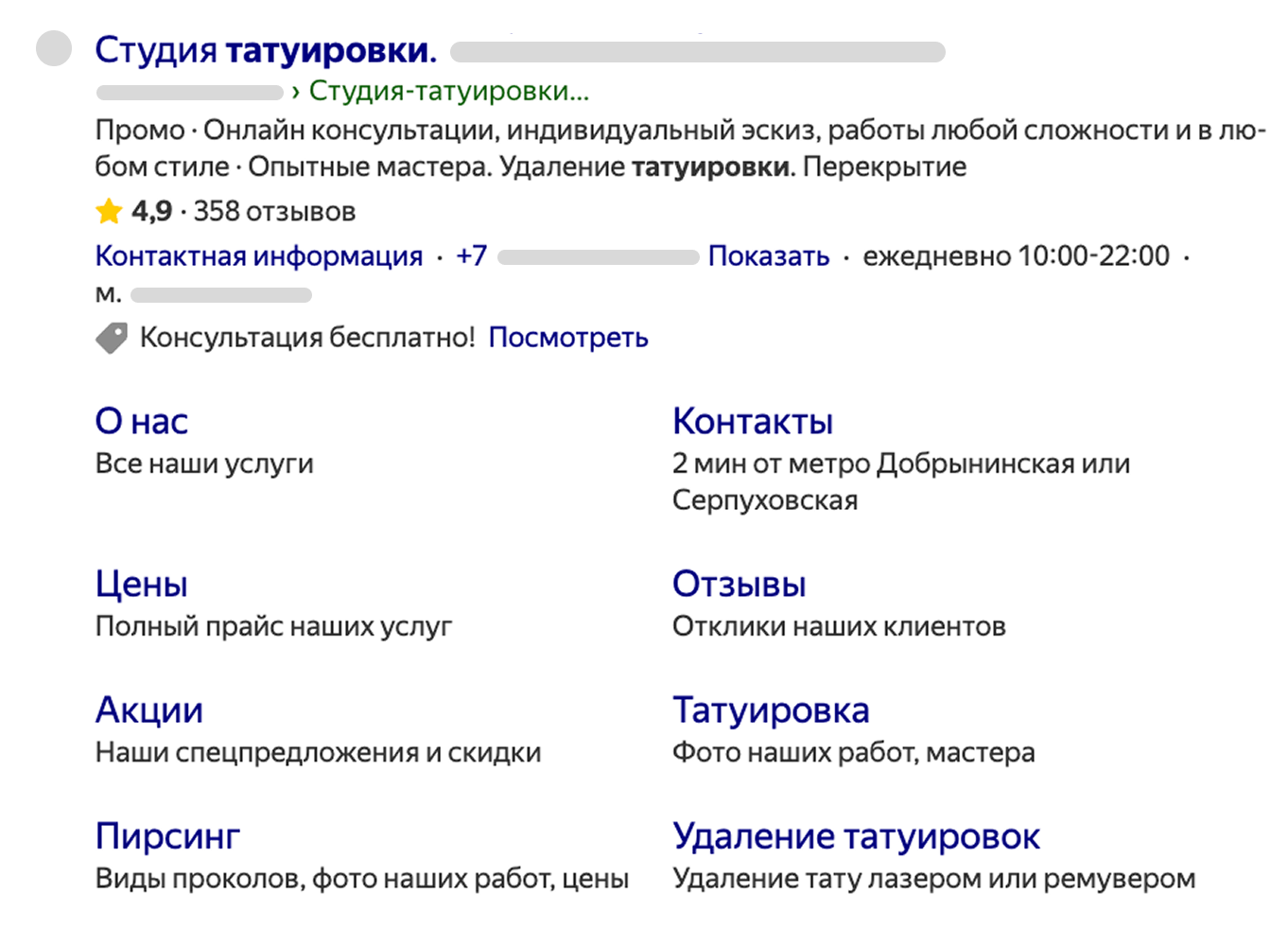The image size is (1288, 946).
Task: Open the Пирсинг section
Action: coord(166,835)
